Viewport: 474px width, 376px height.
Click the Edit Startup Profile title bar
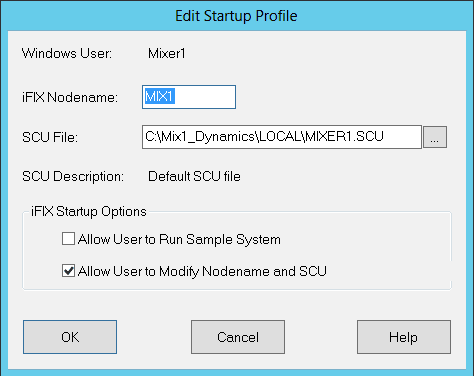(x=237, y=16)
